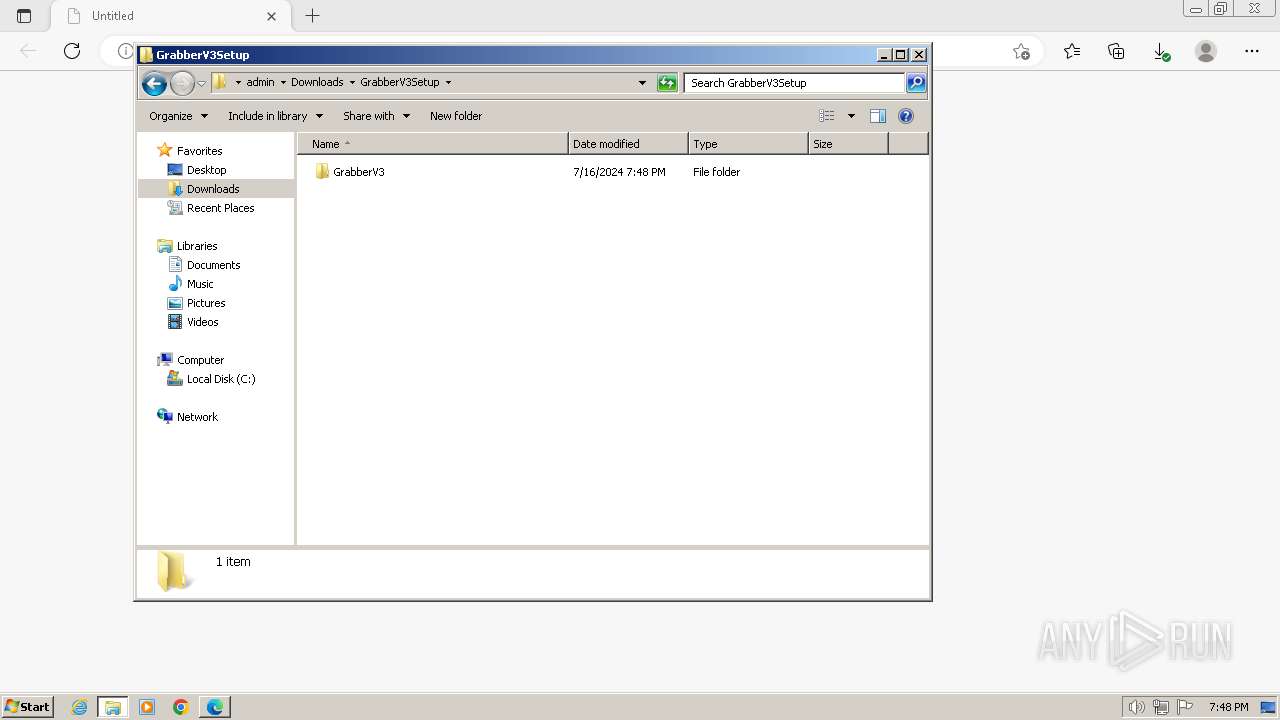This screenshot has width=1280, height=720.
Task: Open the Organize menu
Action: click(x=178, y=116)
